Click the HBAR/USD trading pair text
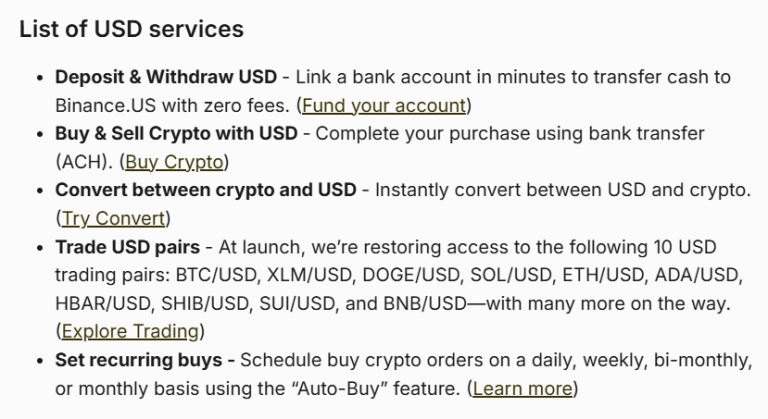 coord(103,303)
